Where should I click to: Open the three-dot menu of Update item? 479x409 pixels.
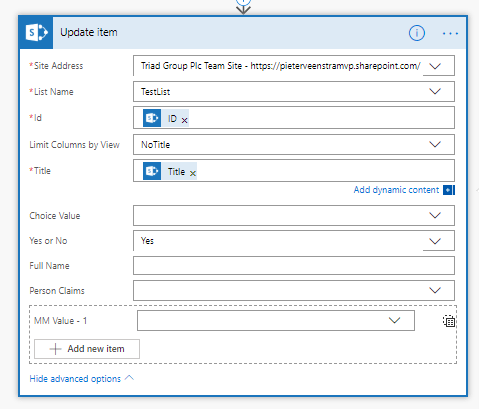tap(450, 33)
